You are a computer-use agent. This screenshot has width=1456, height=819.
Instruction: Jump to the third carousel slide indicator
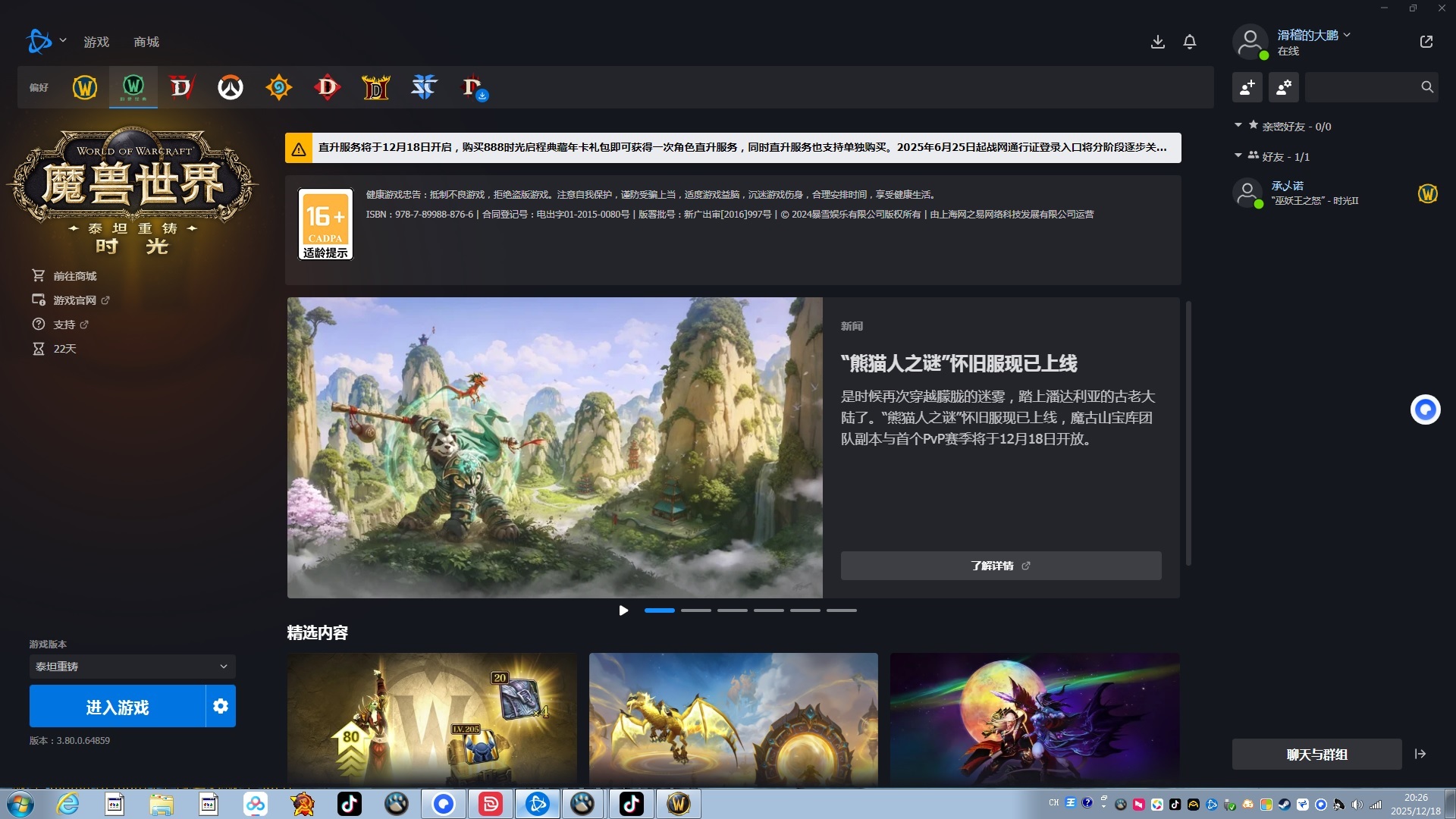(732, 610)
